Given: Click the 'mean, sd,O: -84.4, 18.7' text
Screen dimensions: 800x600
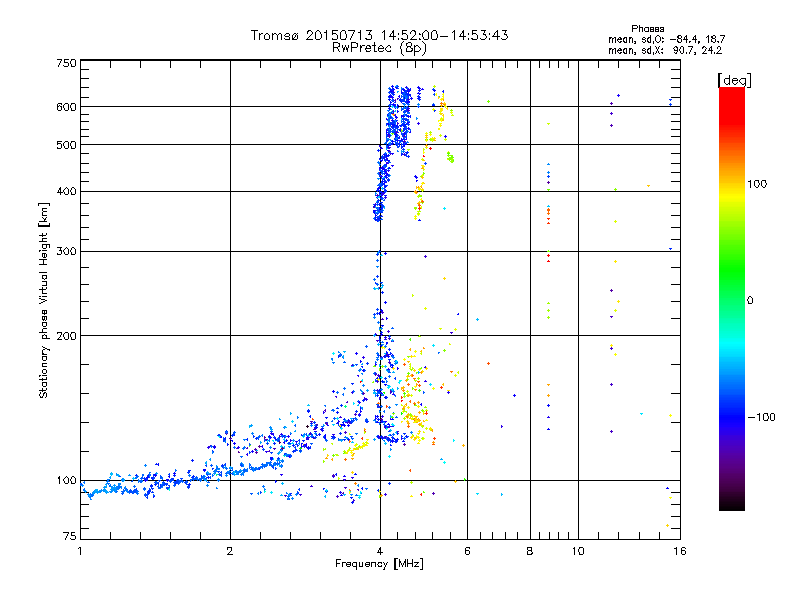Looking at the screenshot, I should click(x=666, y=39).
